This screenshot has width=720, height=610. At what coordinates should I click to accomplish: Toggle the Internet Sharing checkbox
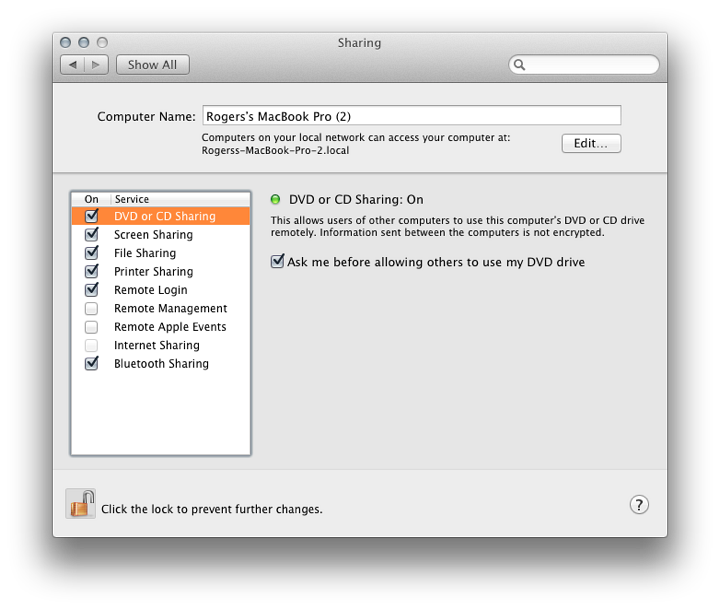[91, 345]
